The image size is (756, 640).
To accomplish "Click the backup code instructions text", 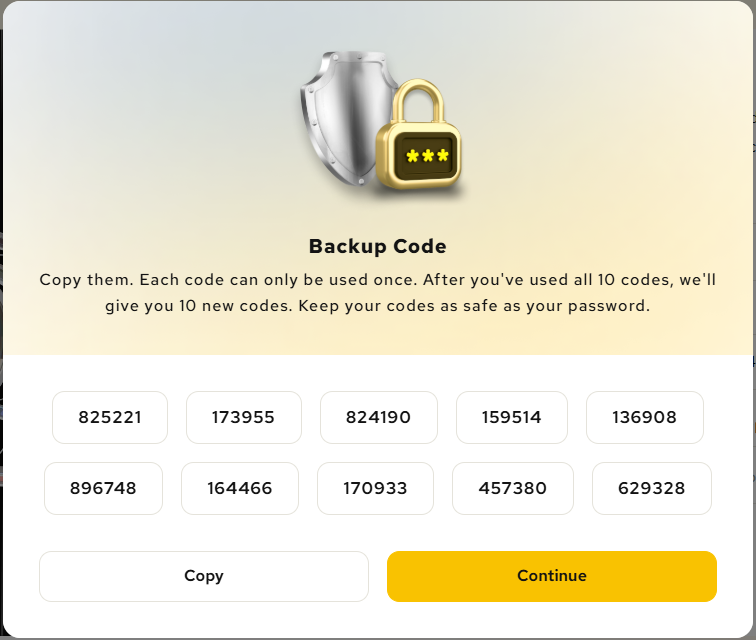I will [x=377, y=293].
